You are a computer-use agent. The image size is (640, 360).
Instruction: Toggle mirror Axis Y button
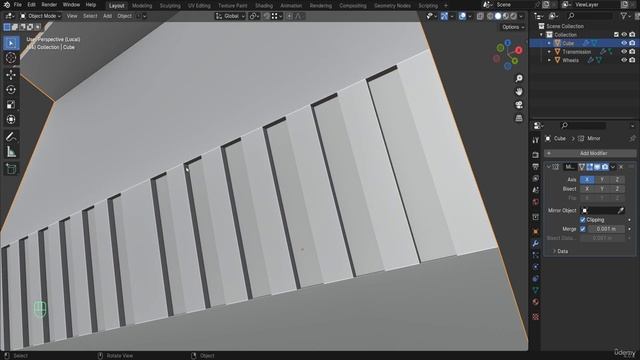pos(602,180)
